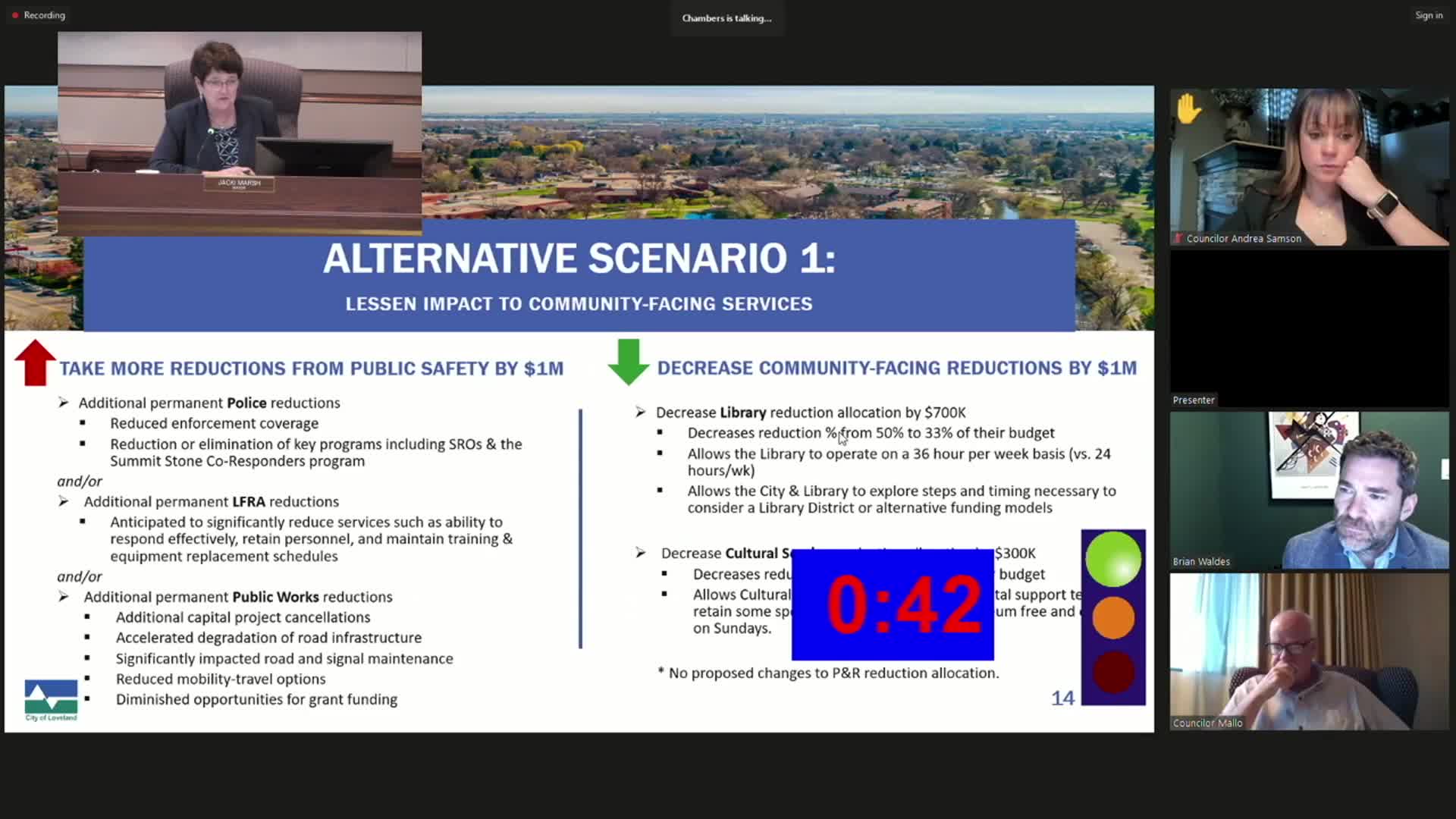Click slide page number 14

click(x=1062, y=698)
